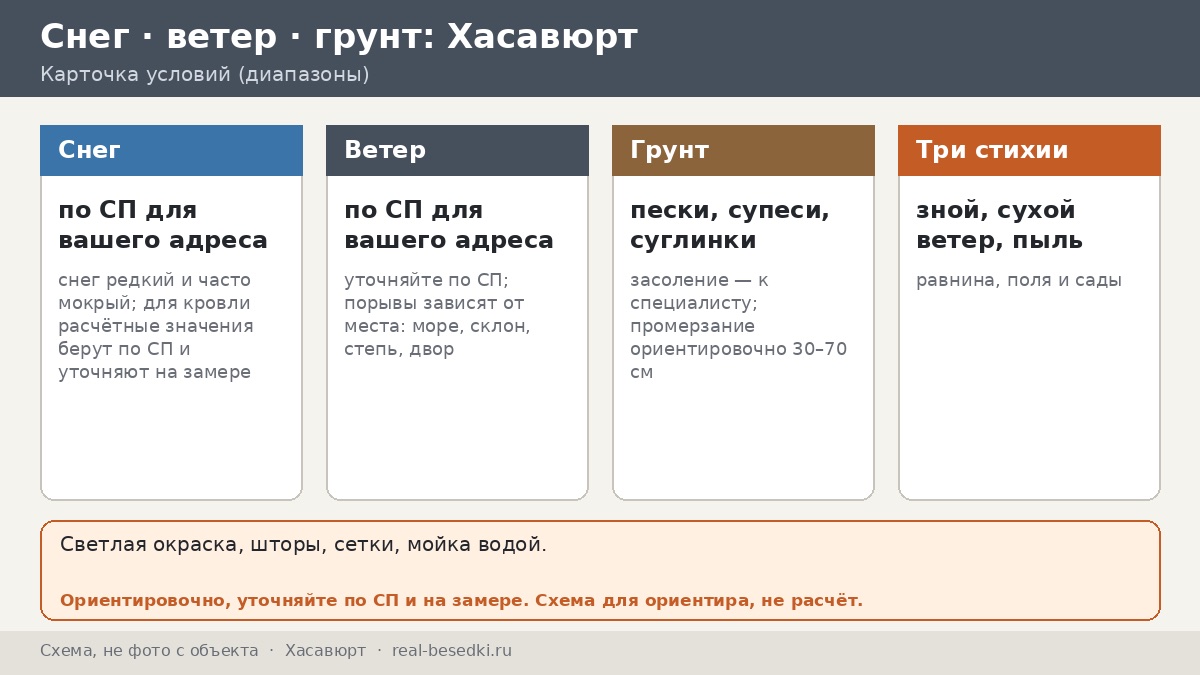Click note 'Светлая окраска, шторы, сетки, мойка водой.'
Screen dimensions: 1200x675
[303, 545]
